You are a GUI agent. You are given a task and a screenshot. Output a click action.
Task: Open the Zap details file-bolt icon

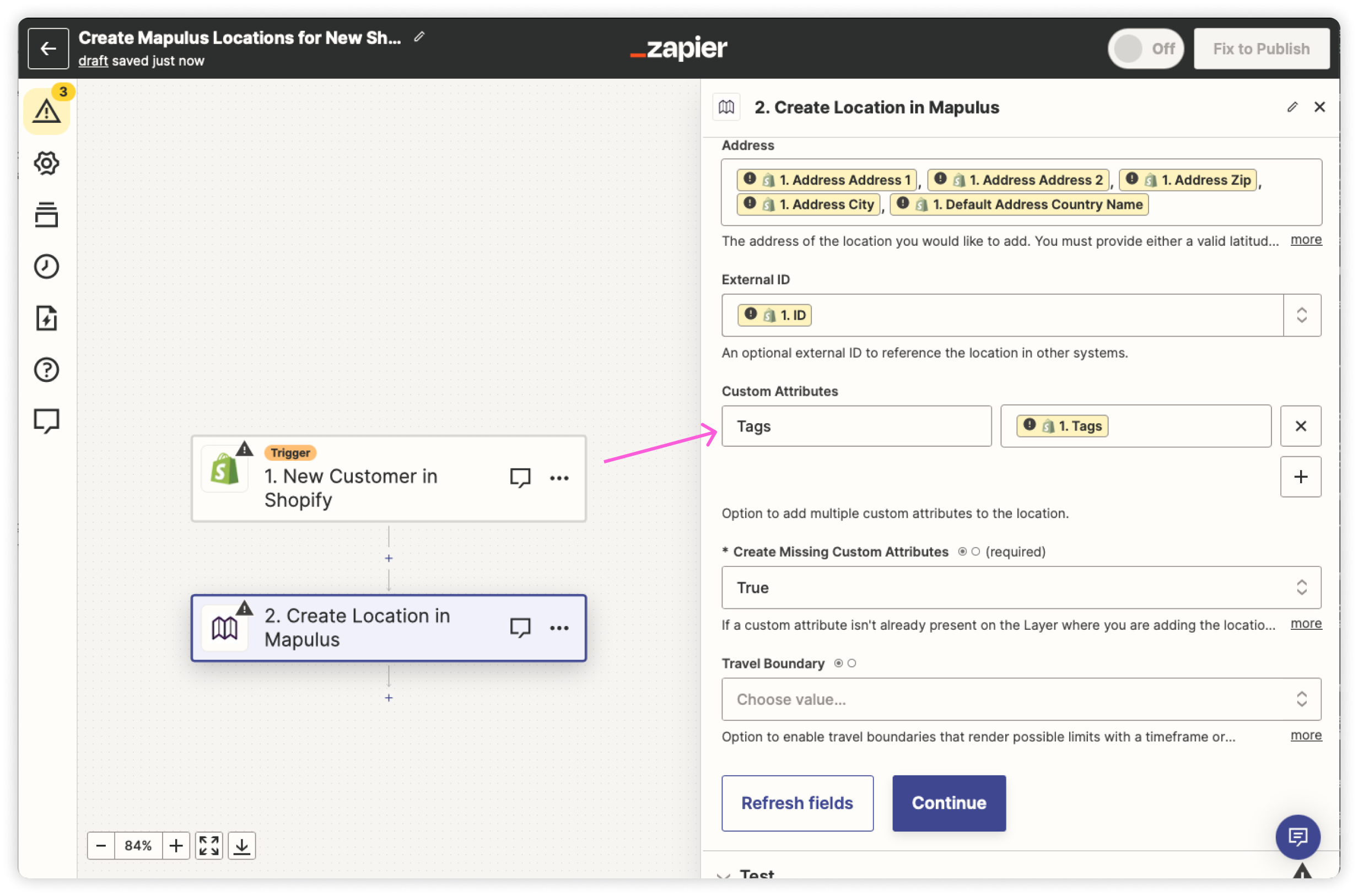coord(46,319)
